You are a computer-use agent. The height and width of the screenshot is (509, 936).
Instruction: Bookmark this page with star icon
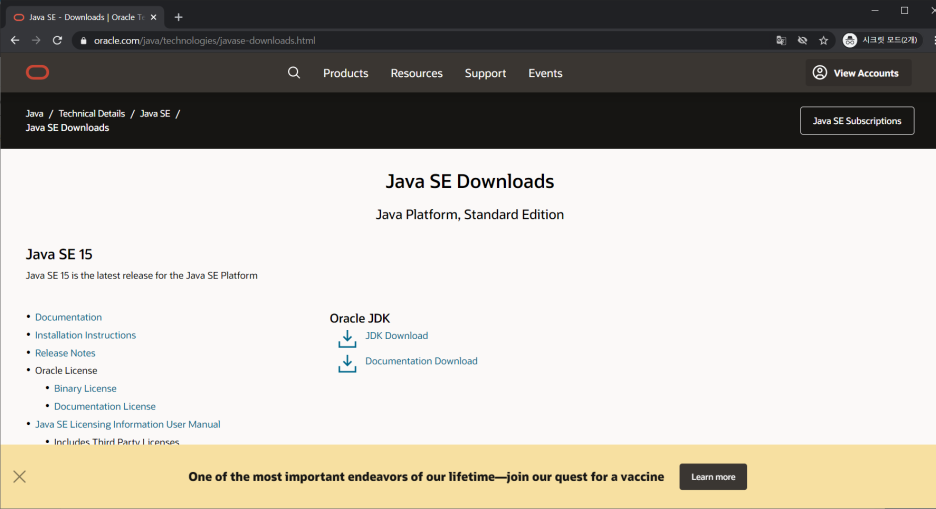click(x=824, y=41)
